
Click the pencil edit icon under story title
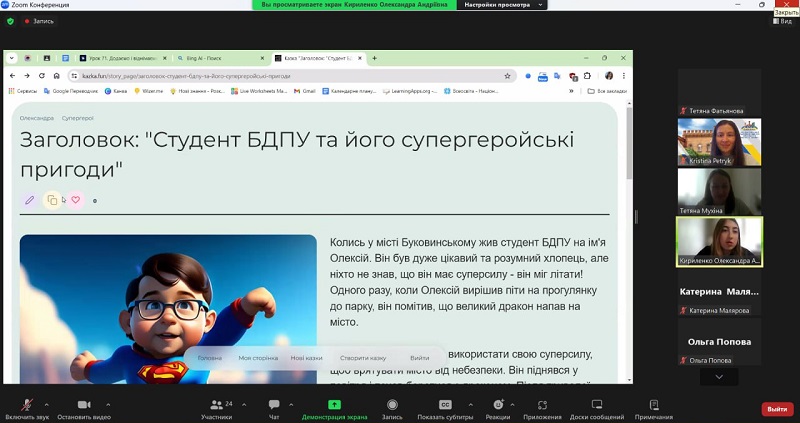click(29, 200)
